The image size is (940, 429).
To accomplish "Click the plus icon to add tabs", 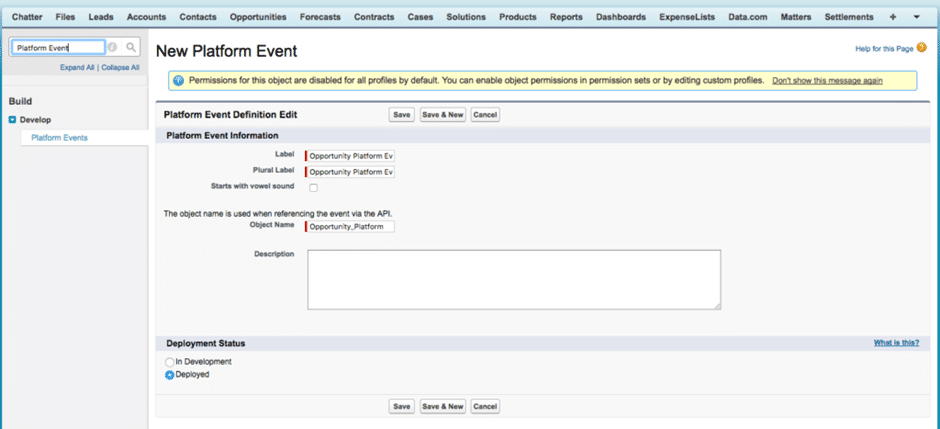I will pyautogui.click(x=892, y=17).
